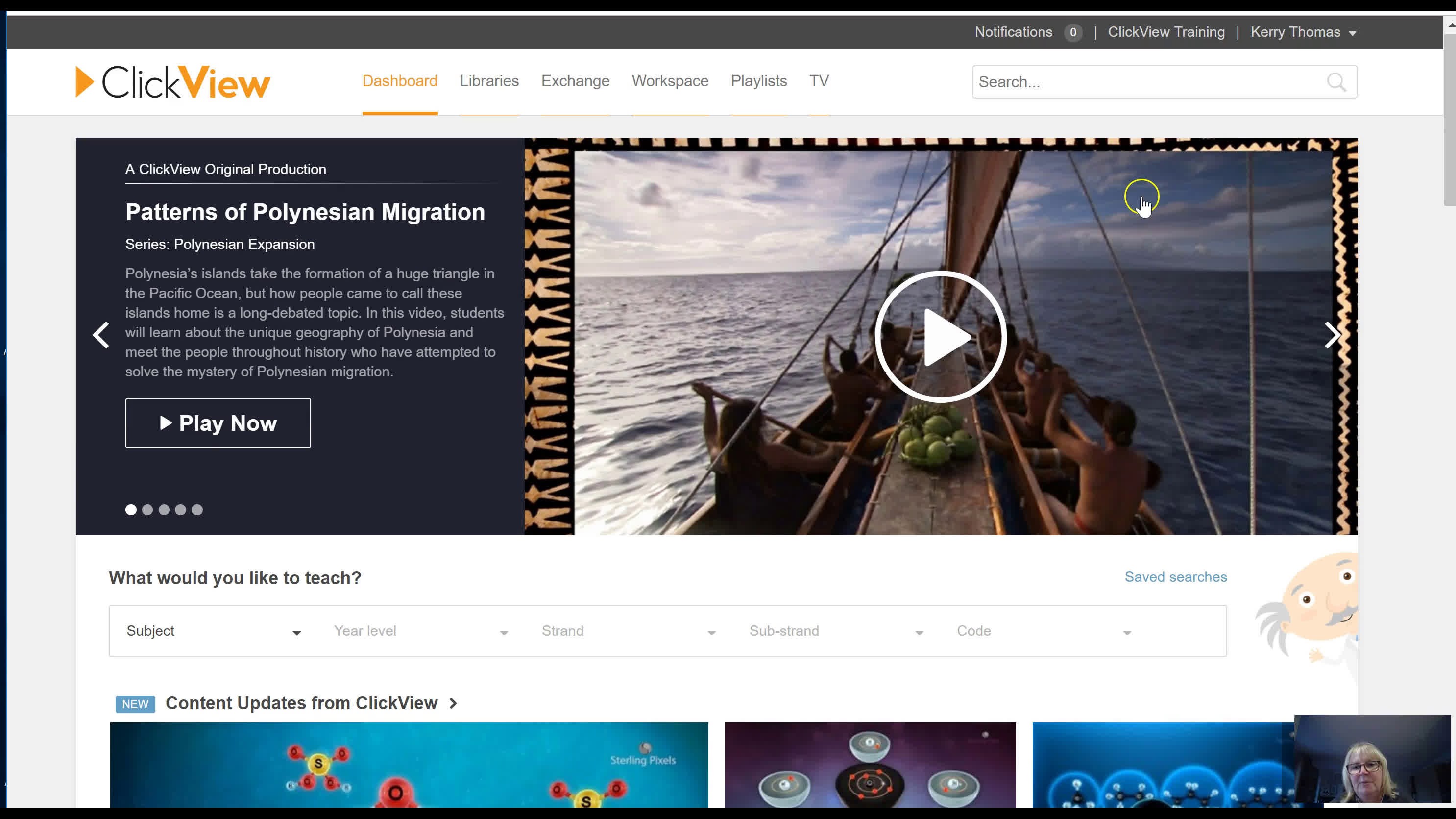
Task: Select the second carousel dot
Action: click(x=147, y=510)
